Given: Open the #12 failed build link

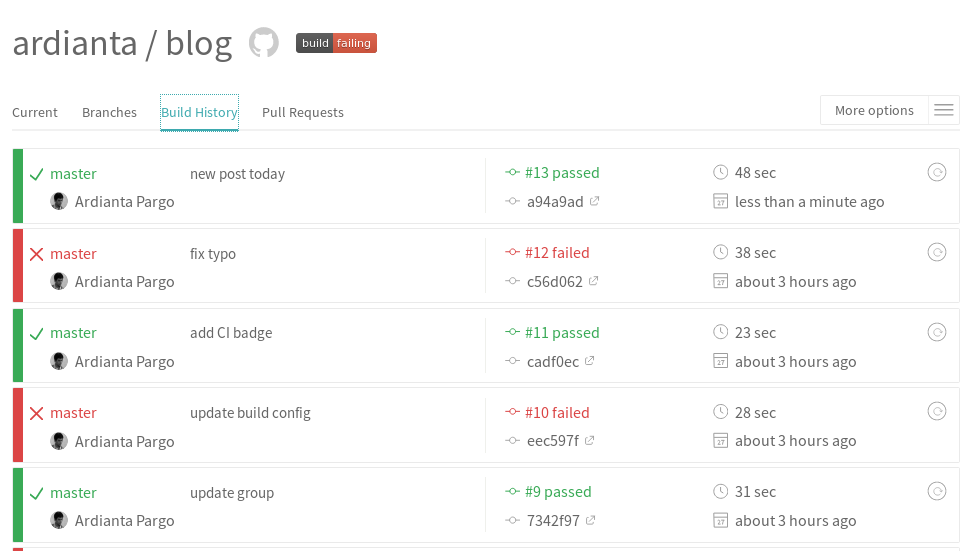Looking at the screenshot, I should click(557, 253).
